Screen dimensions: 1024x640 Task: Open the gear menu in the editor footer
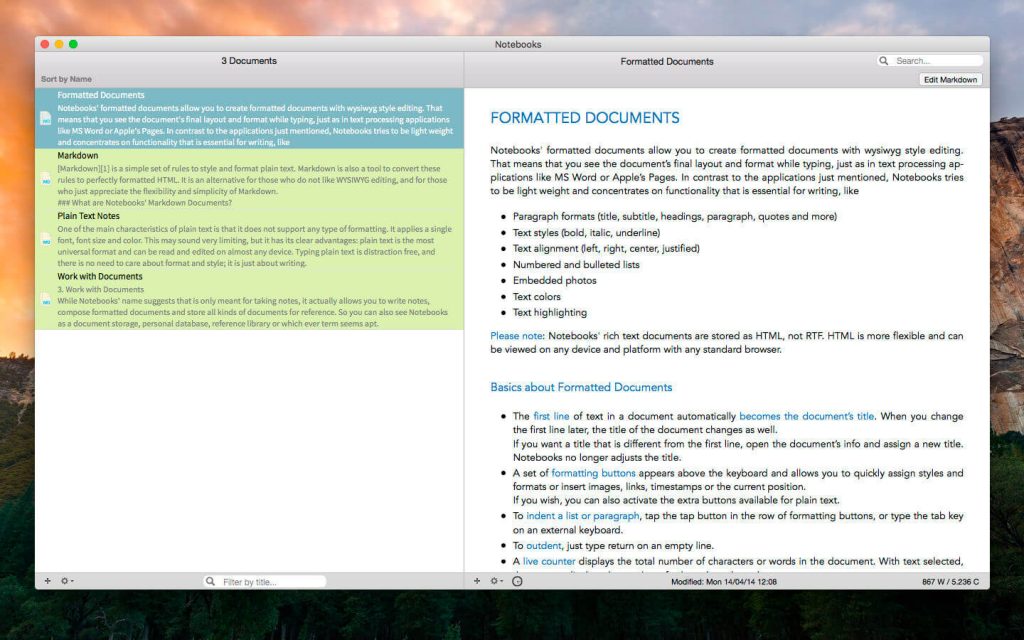pyautogui.click(x=493, y=580)
